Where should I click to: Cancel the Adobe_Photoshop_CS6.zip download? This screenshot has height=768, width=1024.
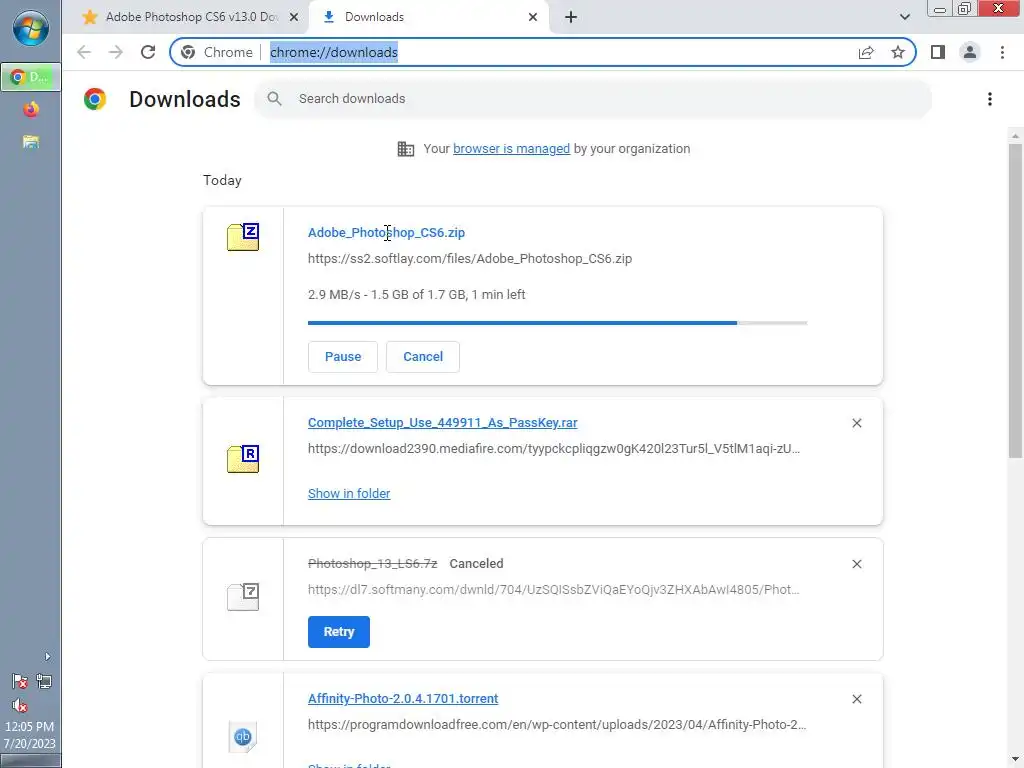click(423, 357)
